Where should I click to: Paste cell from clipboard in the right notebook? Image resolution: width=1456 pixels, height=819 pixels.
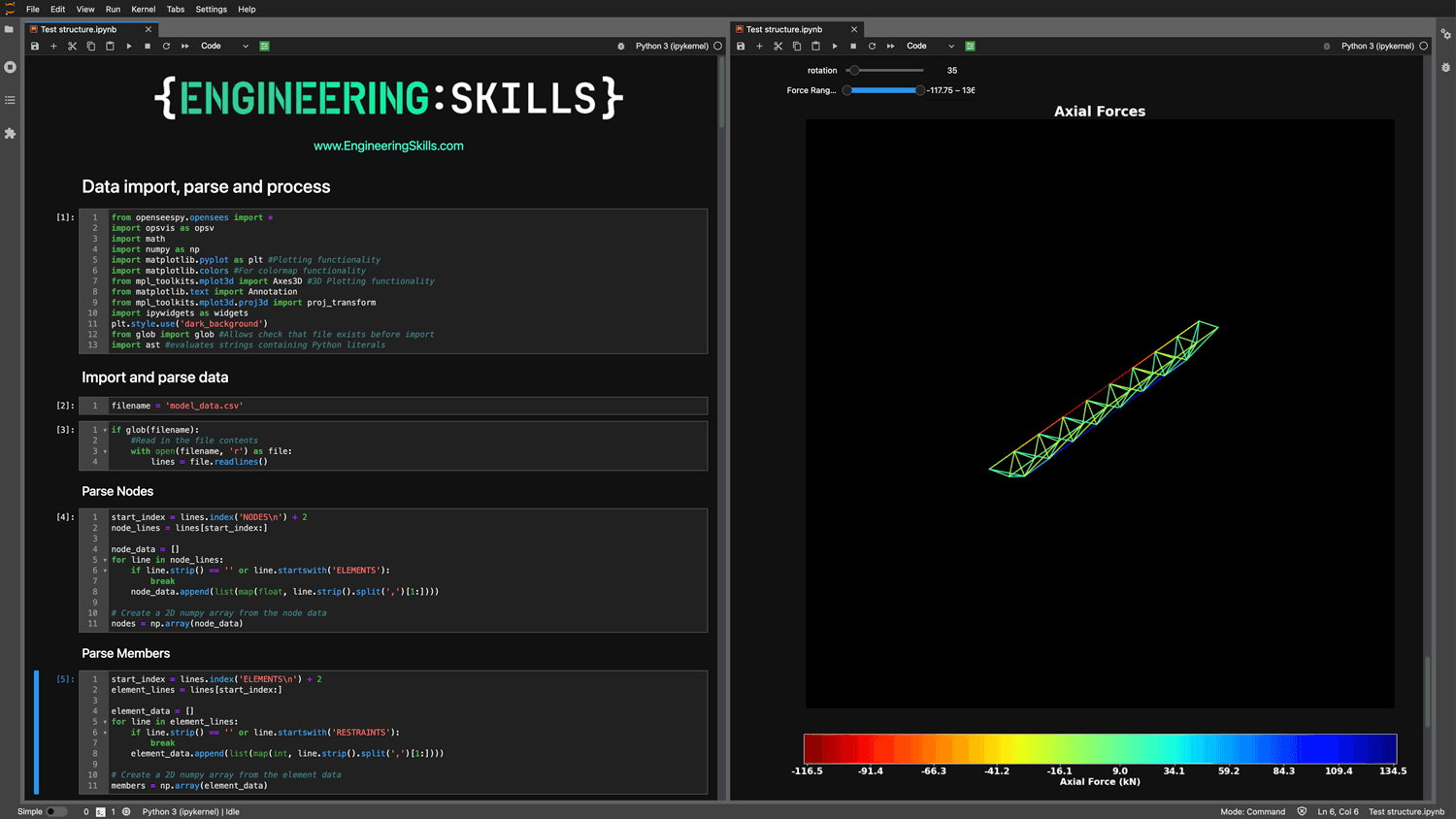(815, 46)
